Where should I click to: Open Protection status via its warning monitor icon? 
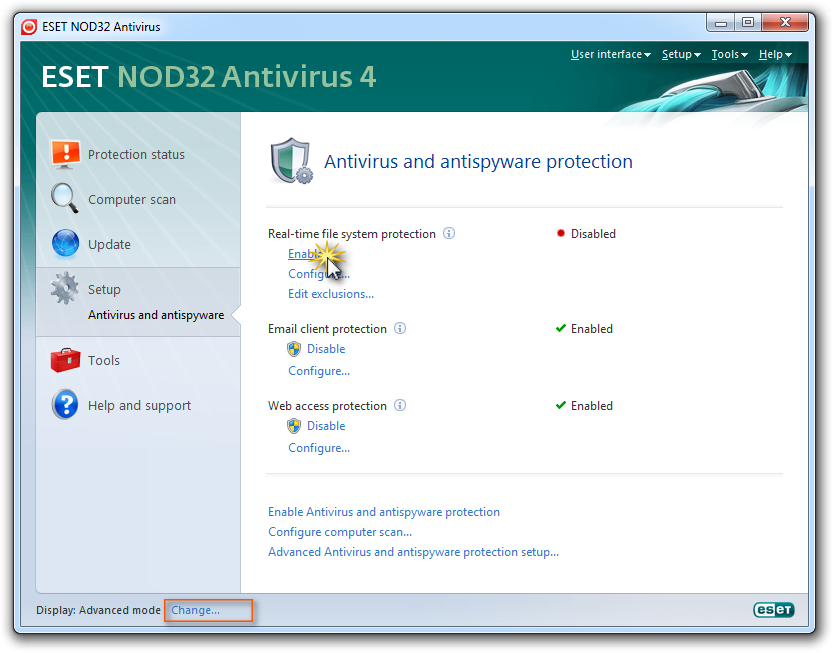click(x=65, y=154)
